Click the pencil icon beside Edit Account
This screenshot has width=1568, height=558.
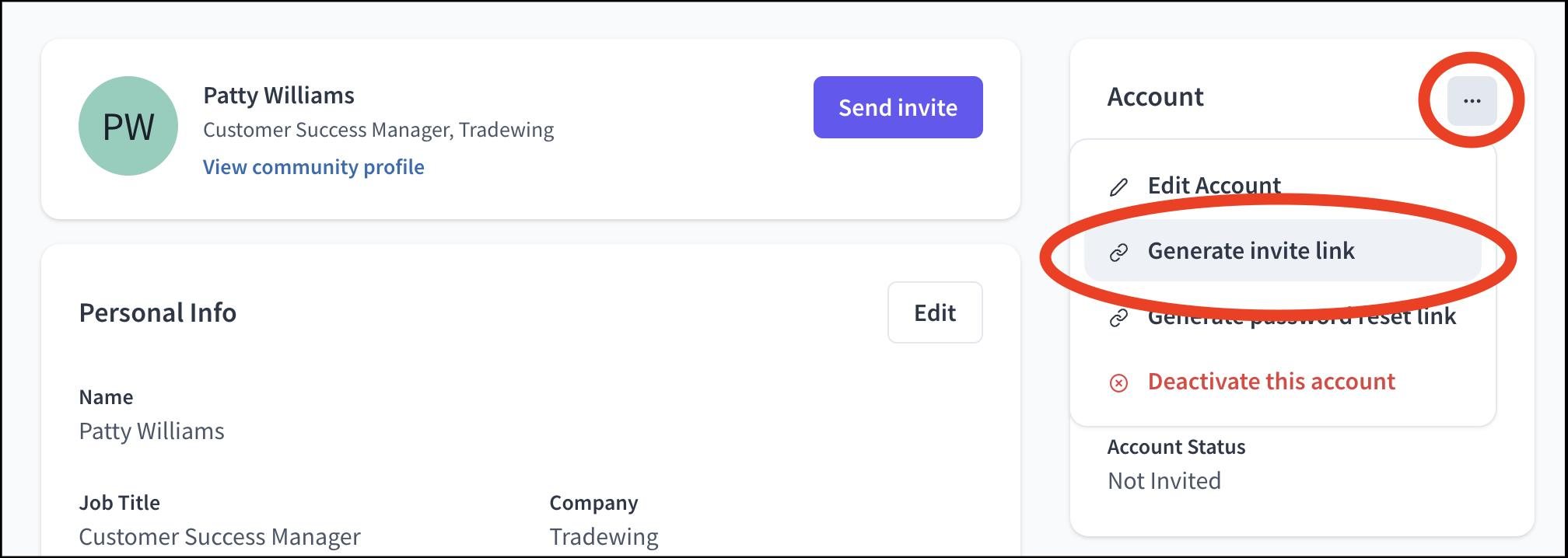(x=1118, y=187)
